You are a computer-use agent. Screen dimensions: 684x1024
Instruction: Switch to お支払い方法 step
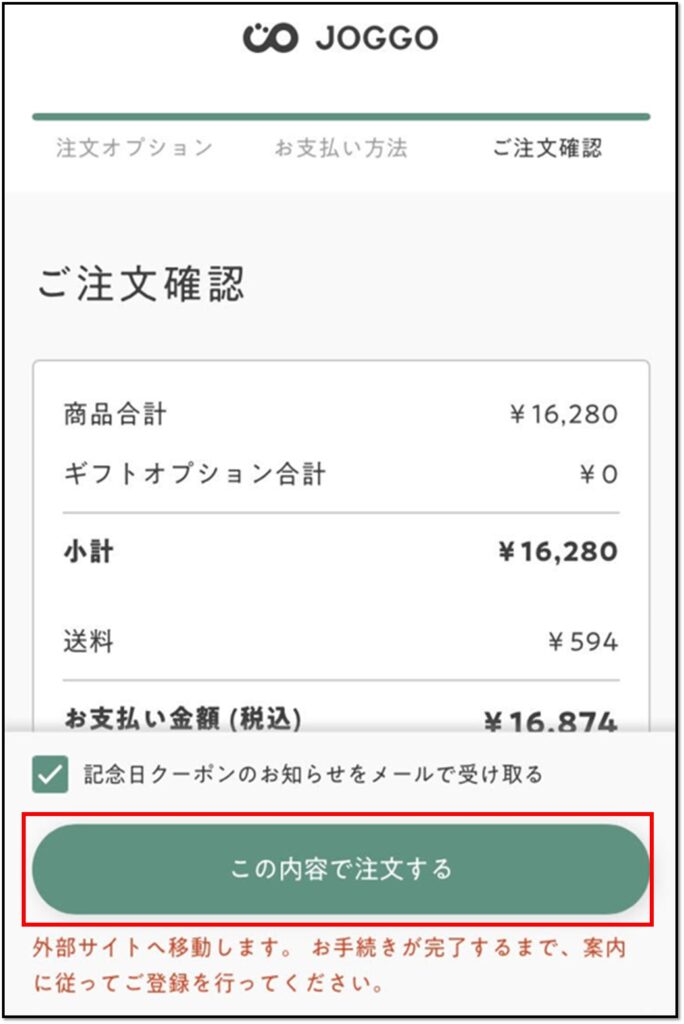[x=341, y=148]
